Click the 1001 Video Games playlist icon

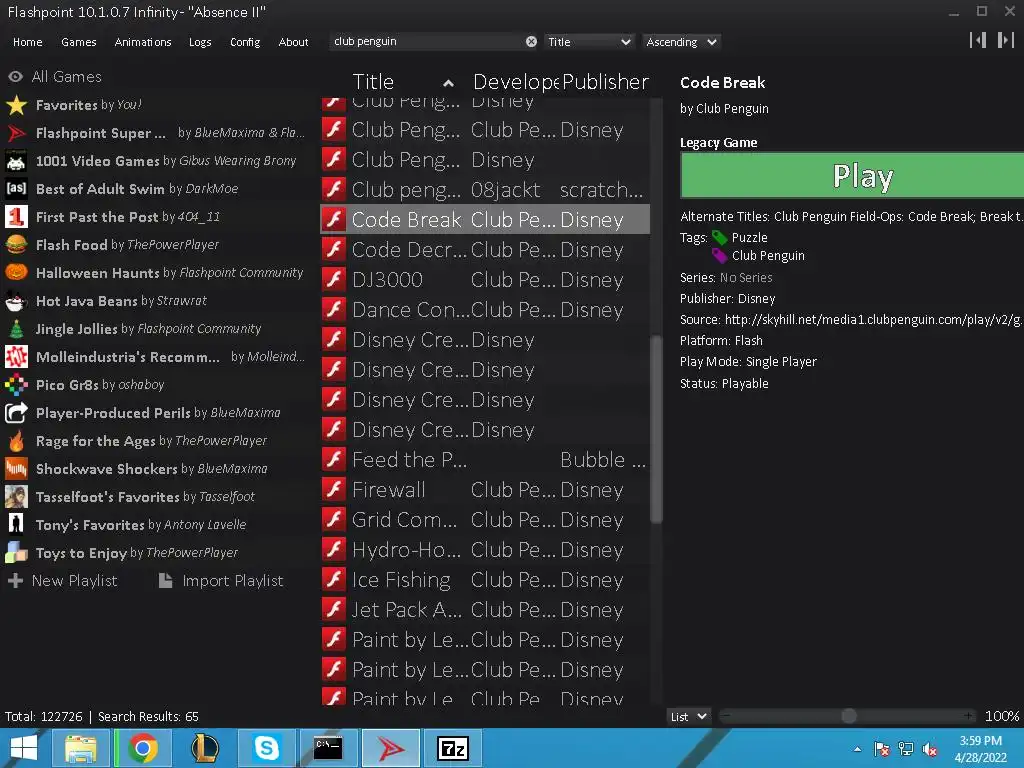pyautogui.click(x=16, y=161)
